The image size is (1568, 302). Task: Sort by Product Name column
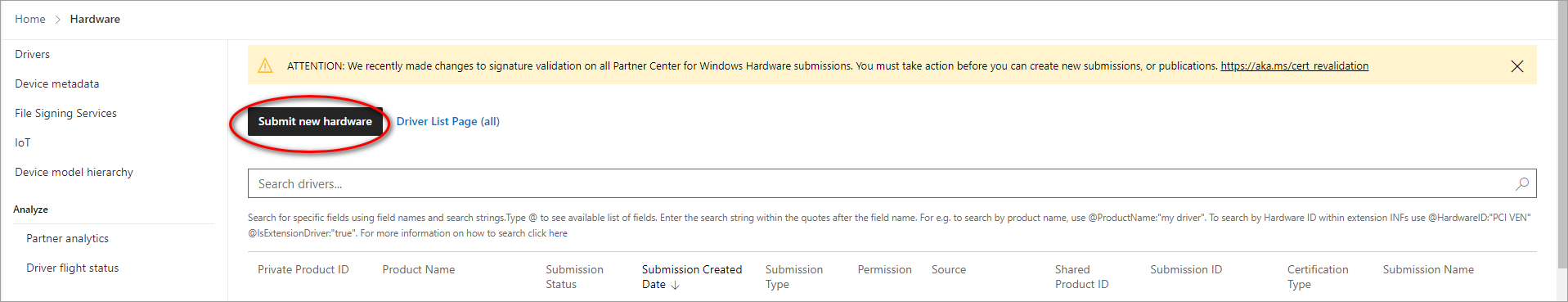[x=418, y=269]
